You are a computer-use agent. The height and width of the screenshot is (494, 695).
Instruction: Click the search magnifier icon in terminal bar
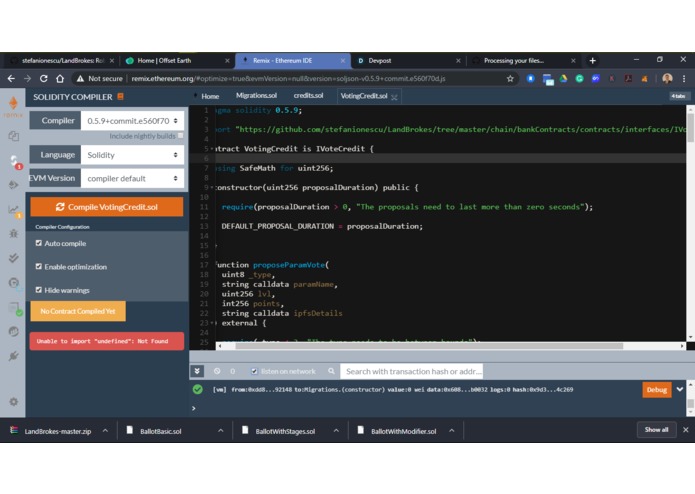(331, 371)
